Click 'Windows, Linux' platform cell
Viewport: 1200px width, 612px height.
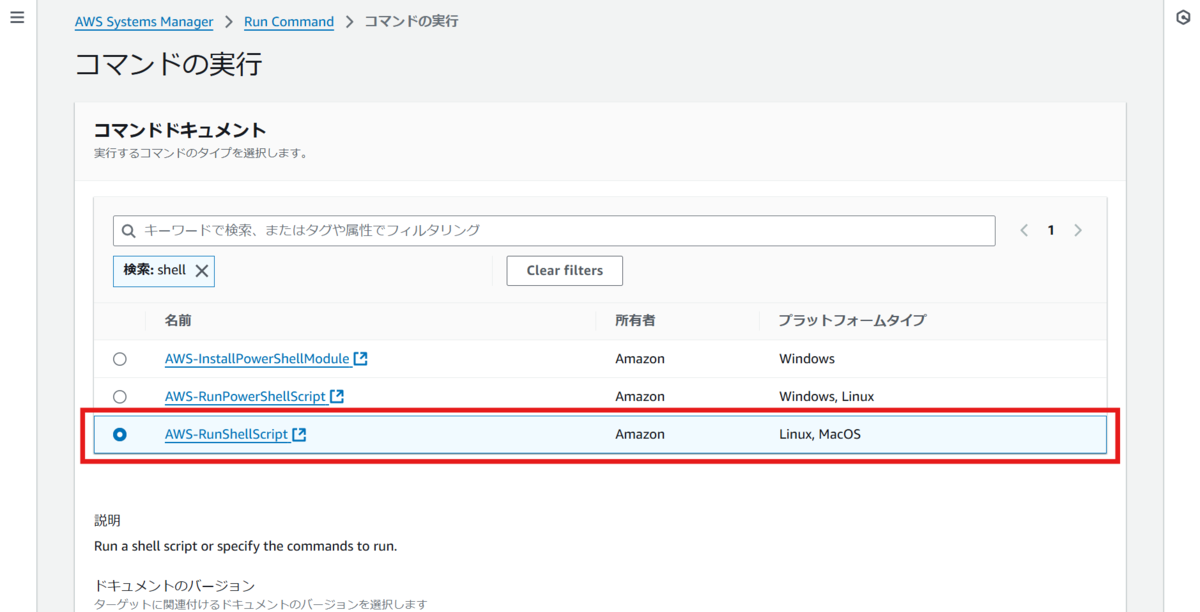tap(827, 396)
